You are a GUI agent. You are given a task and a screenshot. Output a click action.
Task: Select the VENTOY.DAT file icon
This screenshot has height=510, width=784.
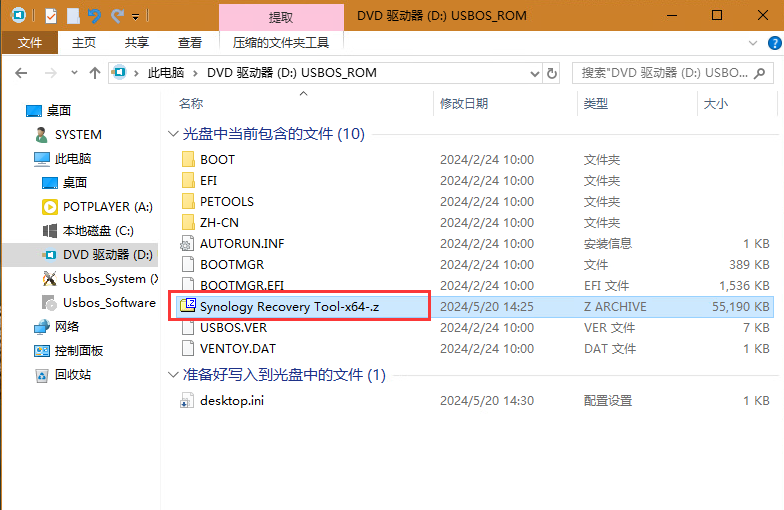[x=188, y=348]
